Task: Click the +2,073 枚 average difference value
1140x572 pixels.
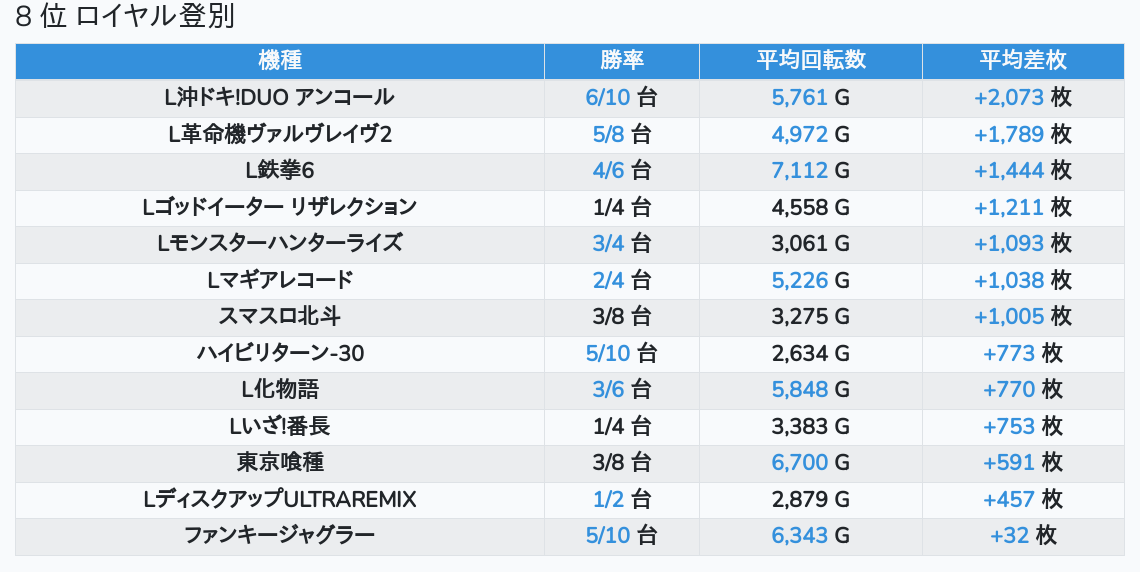Action: 1022,98
